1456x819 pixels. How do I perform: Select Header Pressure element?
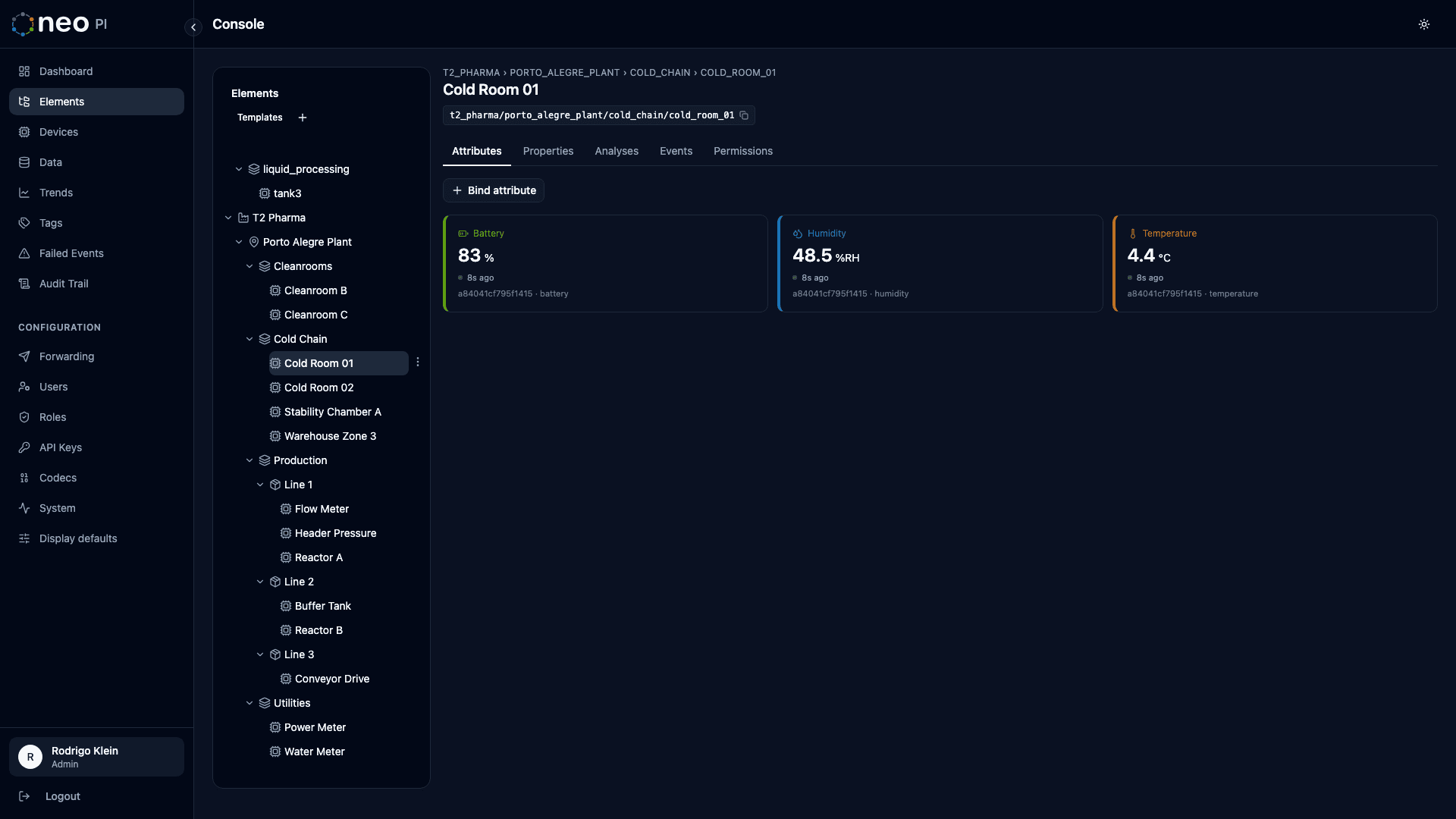(335, 533)
